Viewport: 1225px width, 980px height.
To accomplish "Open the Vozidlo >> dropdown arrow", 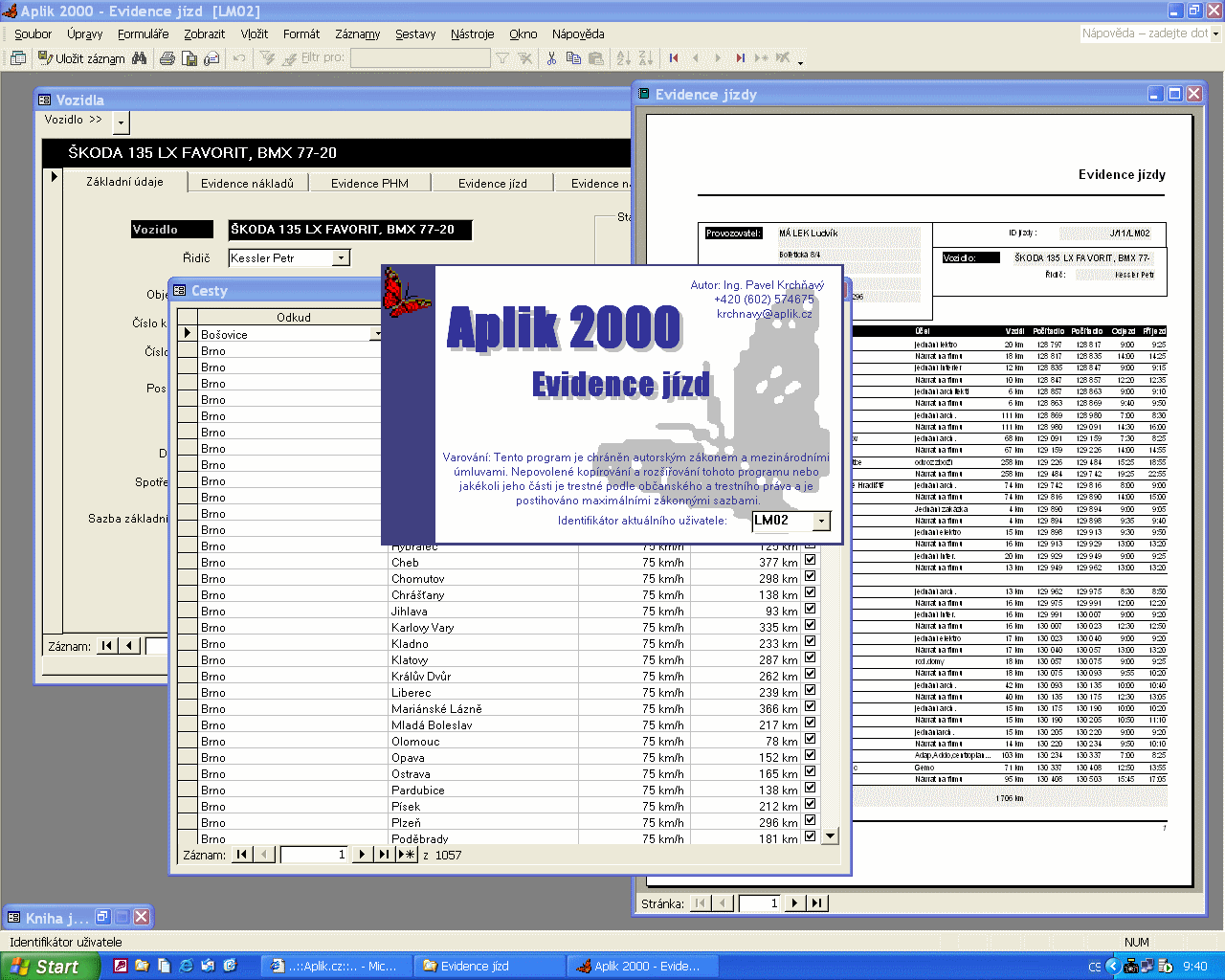I will [x=121, y=122].
